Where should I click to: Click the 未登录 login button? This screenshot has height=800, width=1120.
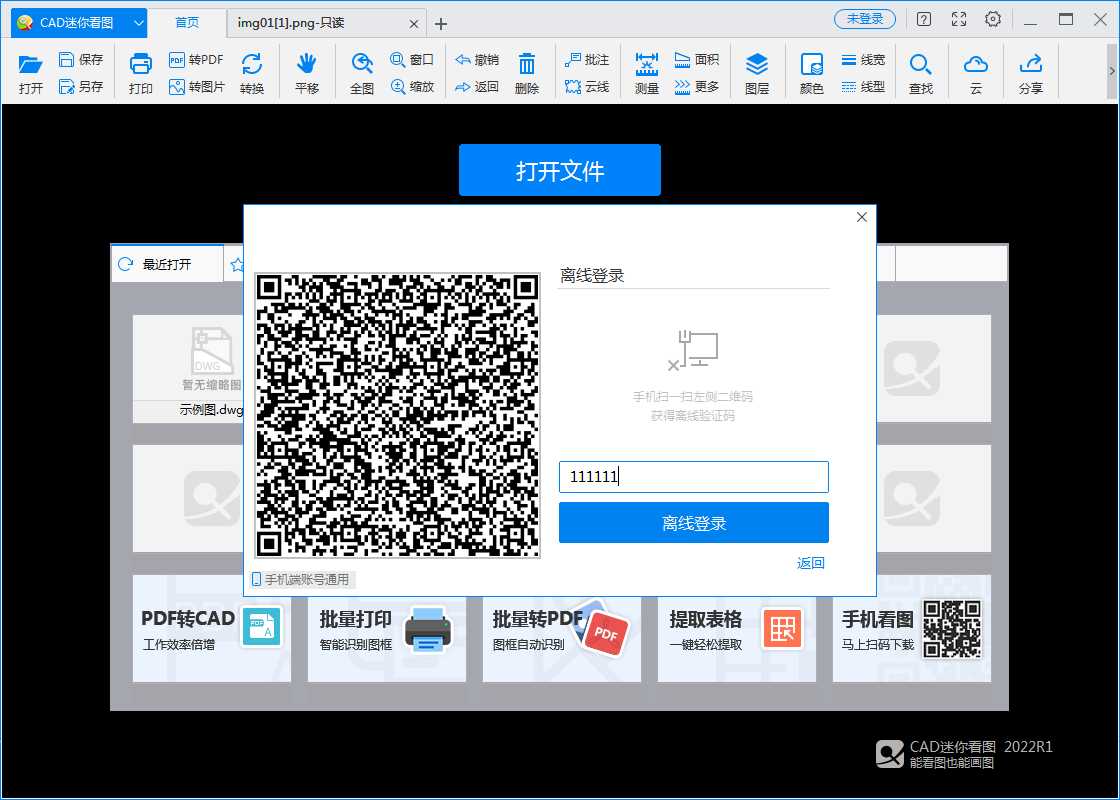pyautogui.click(x=865, y=19)
